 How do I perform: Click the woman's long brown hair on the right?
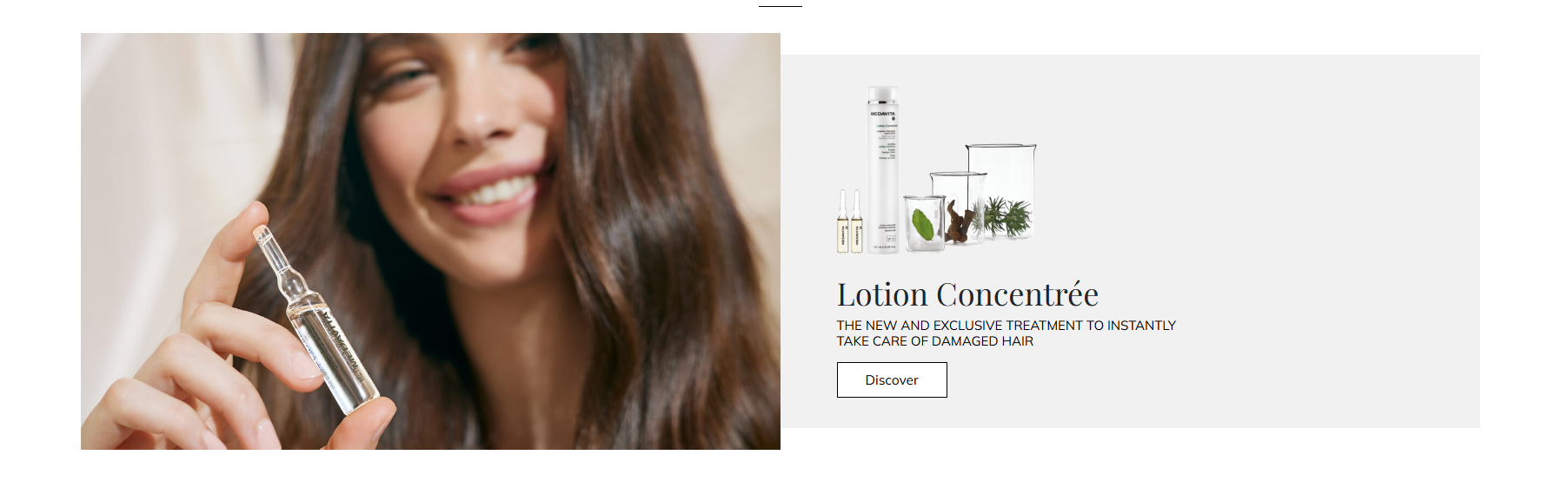pyautogui.click(x=661, y=260)
